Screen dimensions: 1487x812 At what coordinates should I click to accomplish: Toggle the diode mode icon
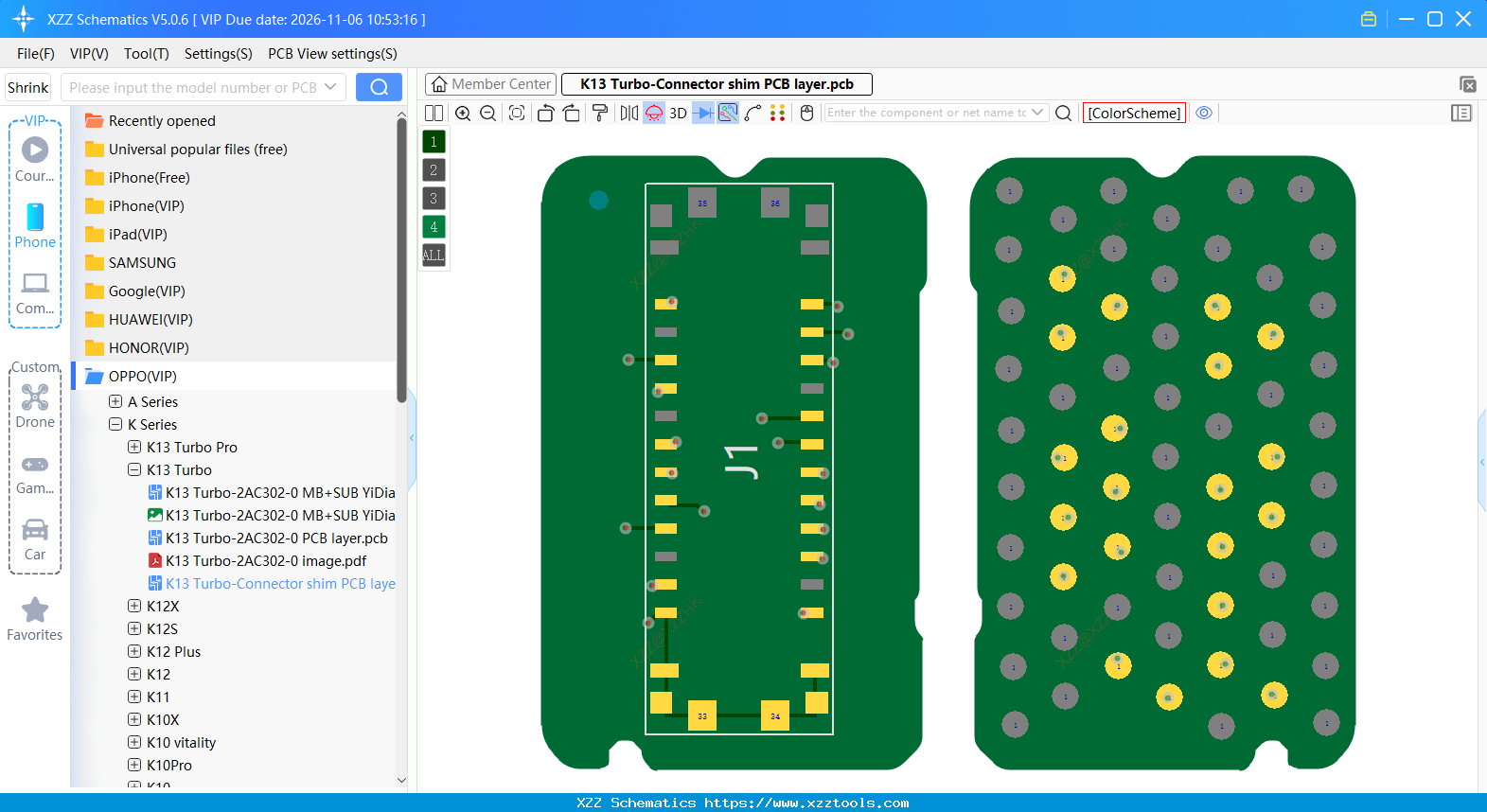pyautogui.click(x=703, y=113)
